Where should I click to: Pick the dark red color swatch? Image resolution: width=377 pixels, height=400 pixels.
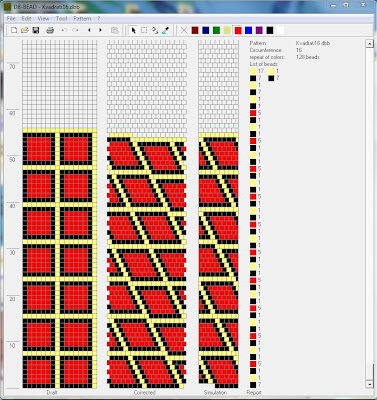[195, 30]
